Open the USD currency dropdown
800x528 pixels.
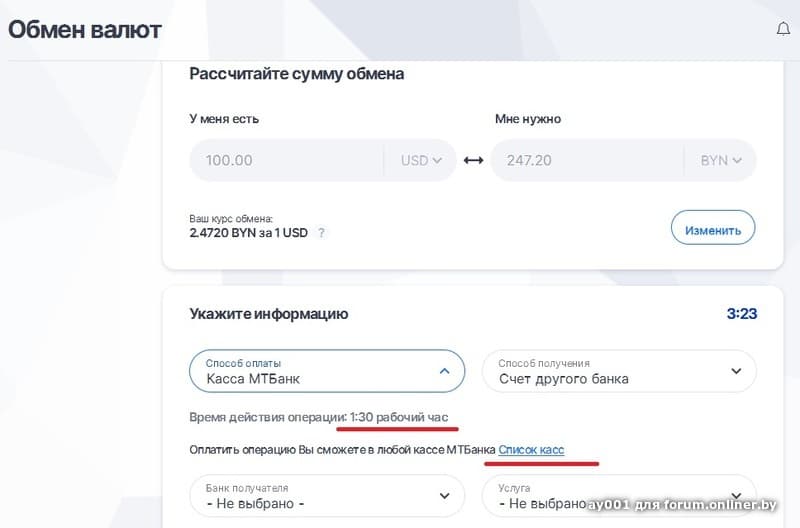(421, 160)
